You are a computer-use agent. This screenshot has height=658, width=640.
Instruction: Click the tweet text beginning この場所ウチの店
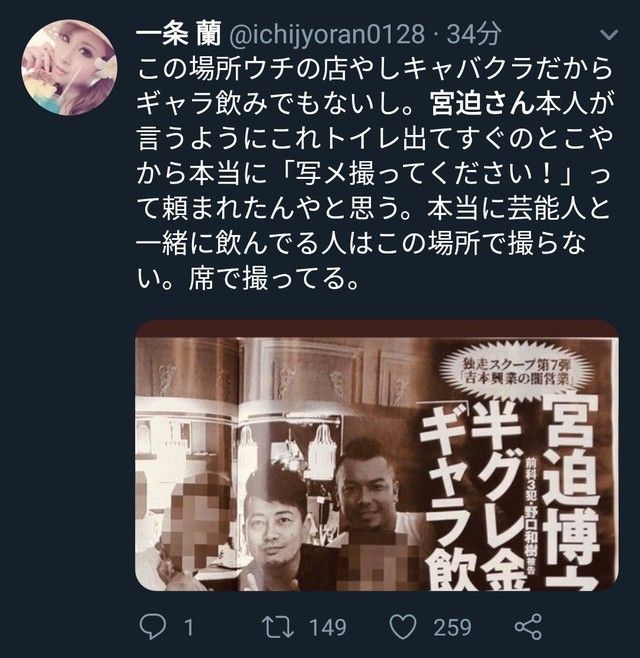click(374, 173)
